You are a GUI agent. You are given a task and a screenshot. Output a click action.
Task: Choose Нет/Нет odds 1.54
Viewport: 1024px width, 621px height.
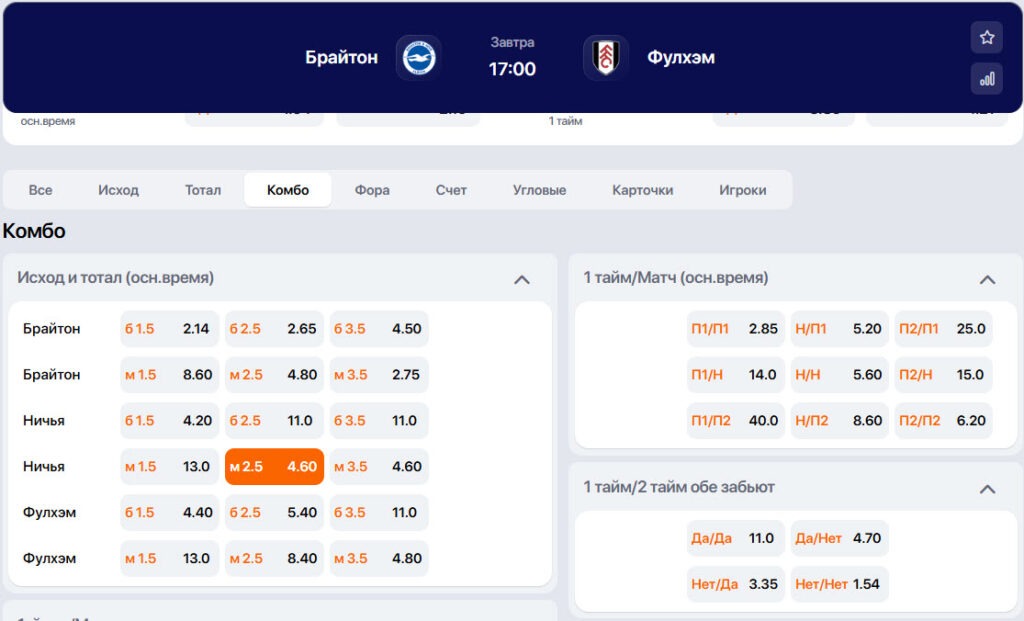click(839, 584)
